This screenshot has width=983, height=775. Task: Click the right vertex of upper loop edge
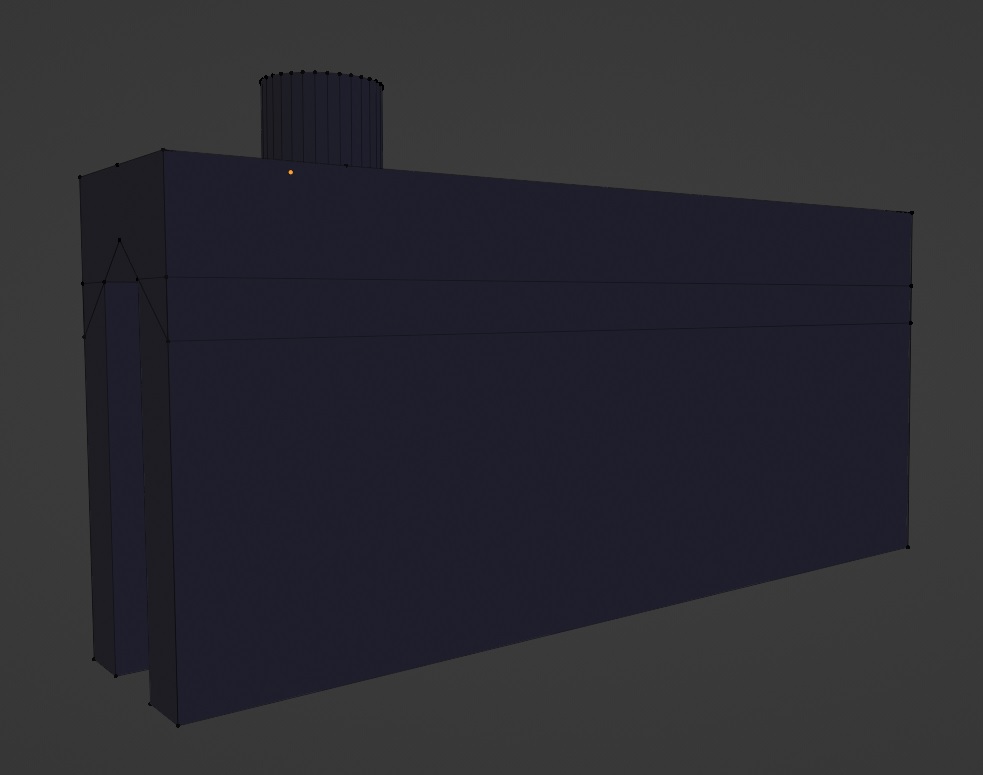pos(912,286)
